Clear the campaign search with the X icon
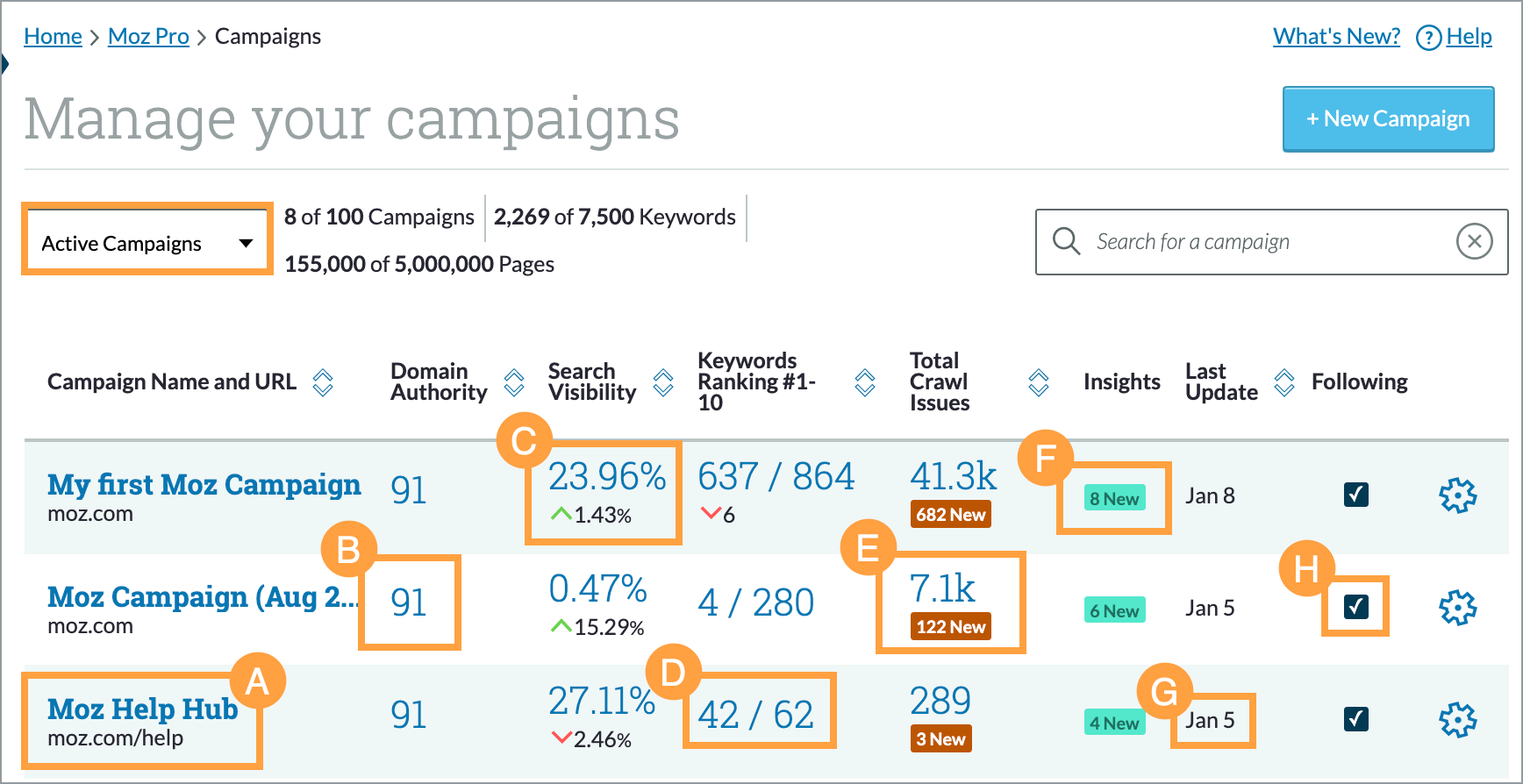 [x=1475, y=241]
